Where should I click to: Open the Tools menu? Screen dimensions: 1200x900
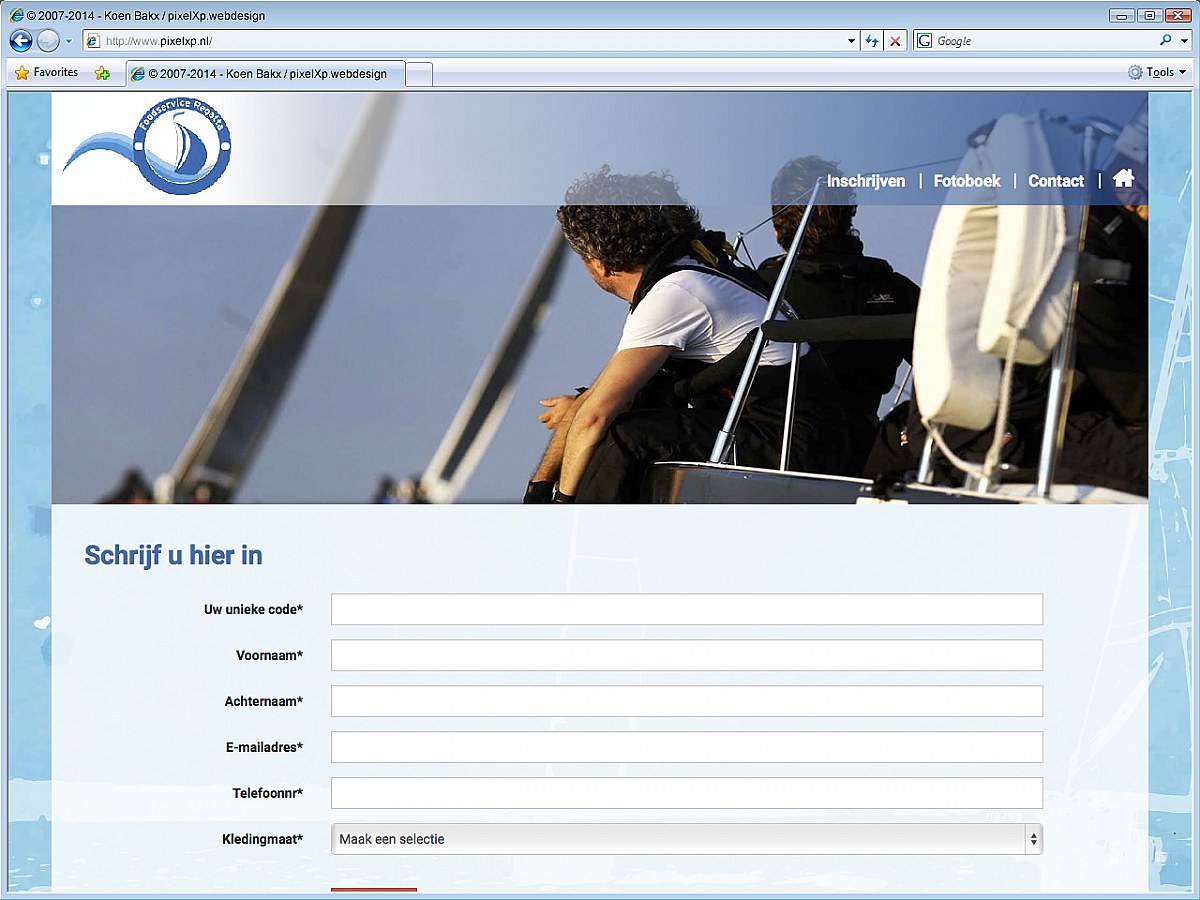pyautogui.click(x=1160, y=72)
